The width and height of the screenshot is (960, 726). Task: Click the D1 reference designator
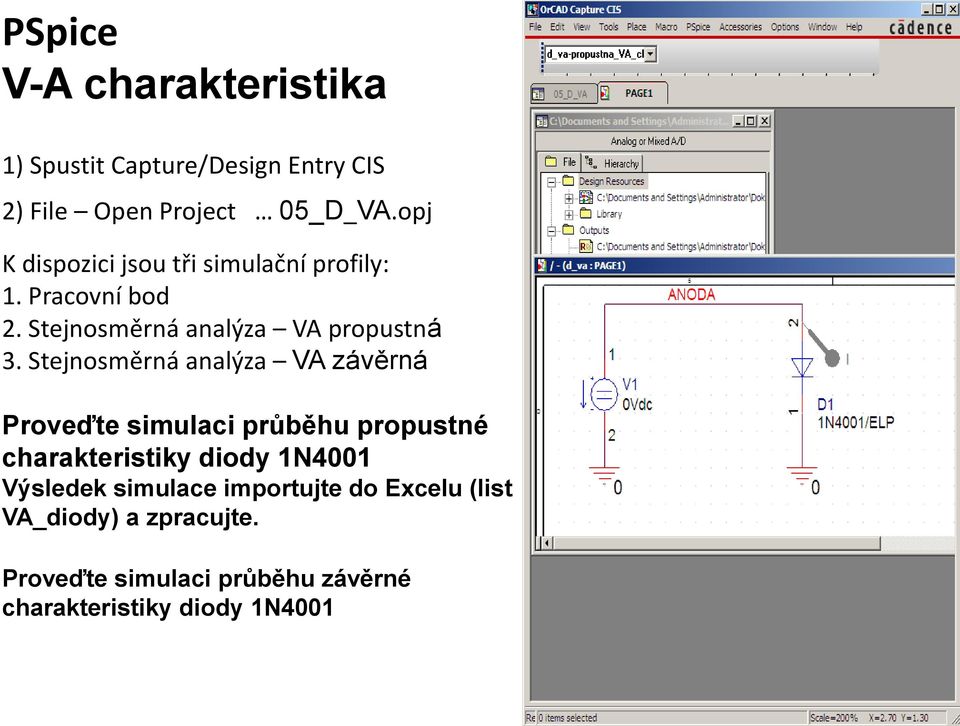(x=825, y=405)
